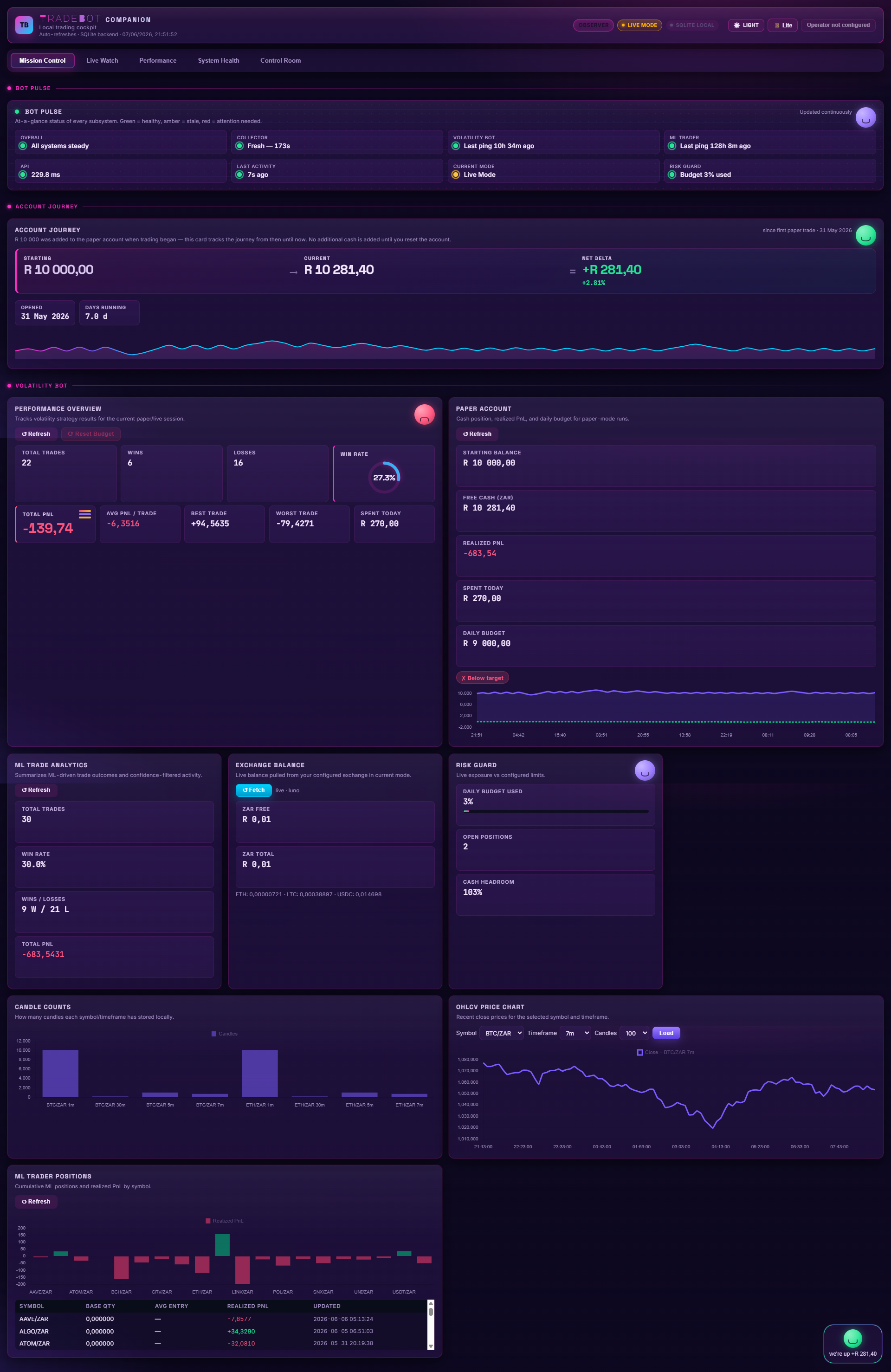Screen dimensions: 891x1372
Task: Open the Control Room tab
Action: 281,60
